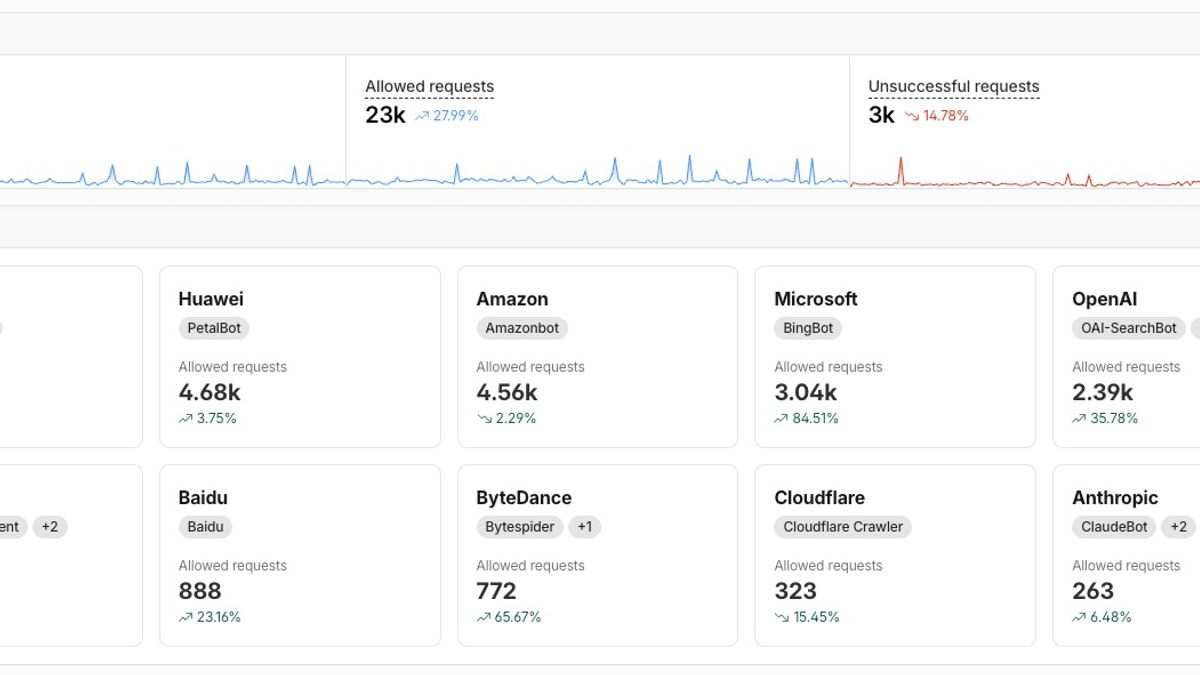Open the Huawei crawler card title
The height and width of the screenshot is (675, 1200).
tap(211, 299)
